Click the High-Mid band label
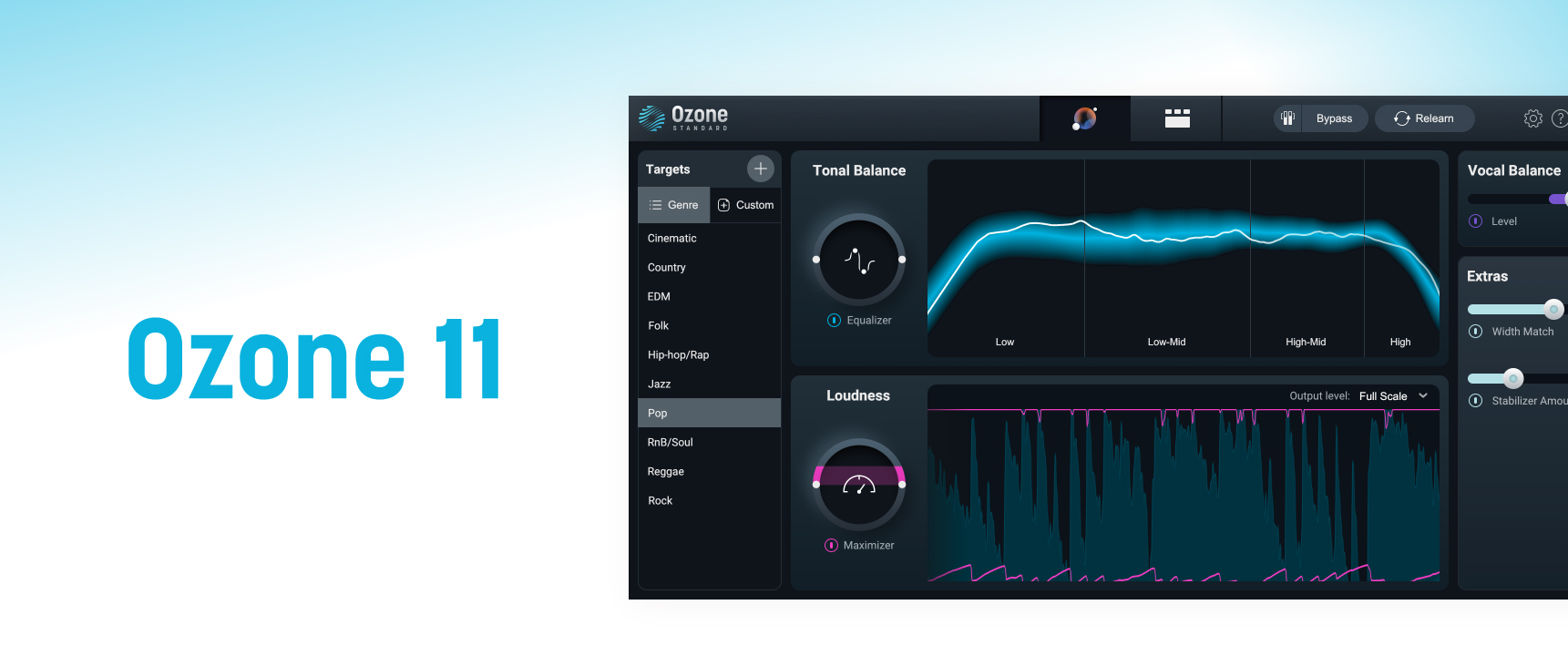1568x656 pixels. (x=1306, y=342)
